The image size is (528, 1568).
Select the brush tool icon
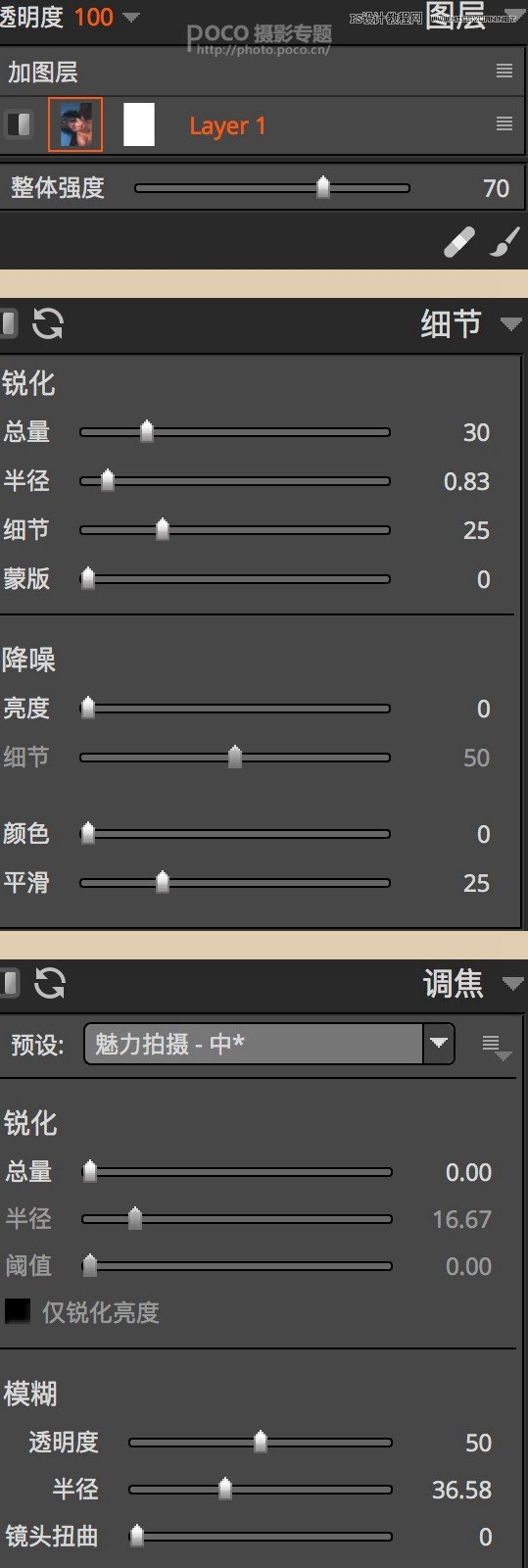[x=504, y=242]
